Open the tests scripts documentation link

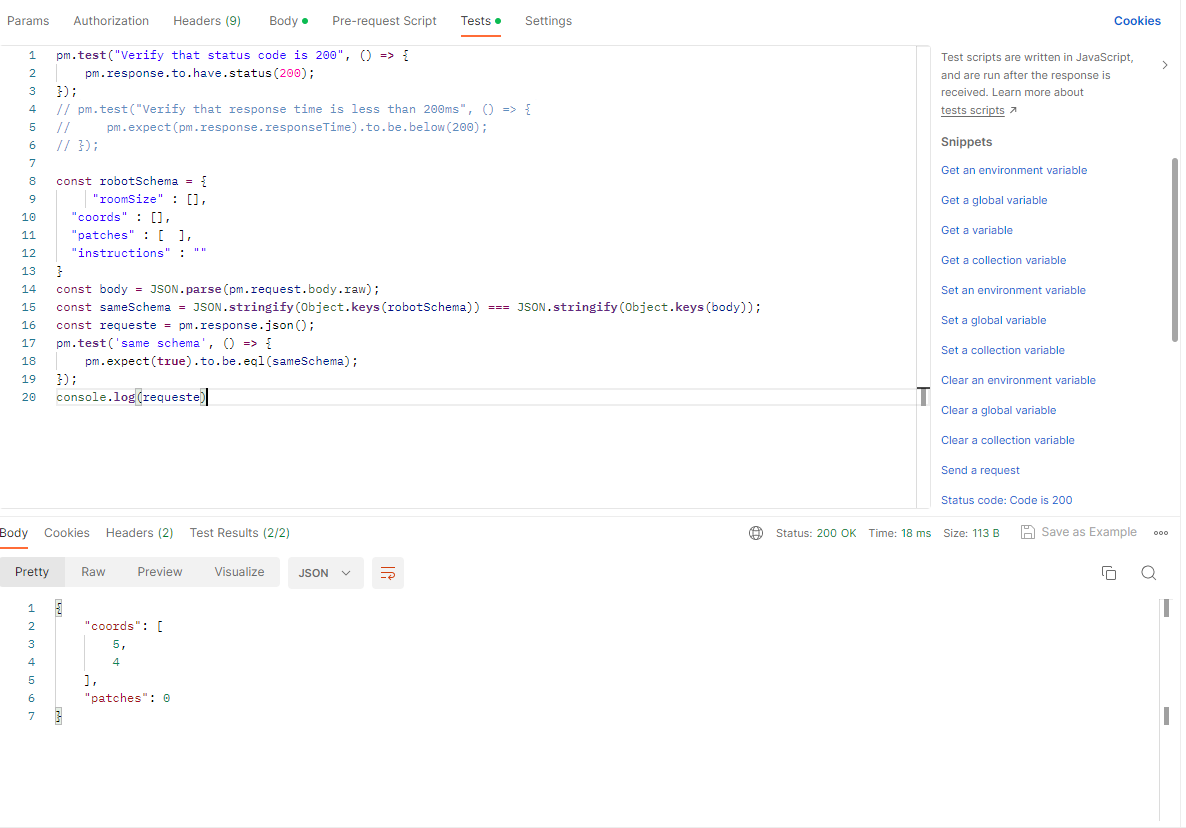tap(972, 110)
